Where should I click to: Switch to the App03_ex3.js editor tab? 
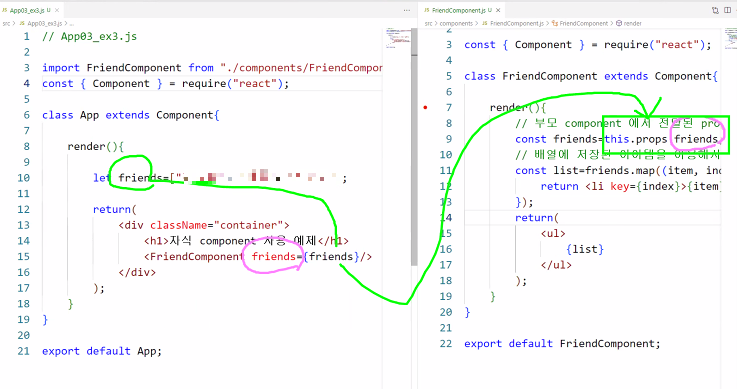point(31,10)
